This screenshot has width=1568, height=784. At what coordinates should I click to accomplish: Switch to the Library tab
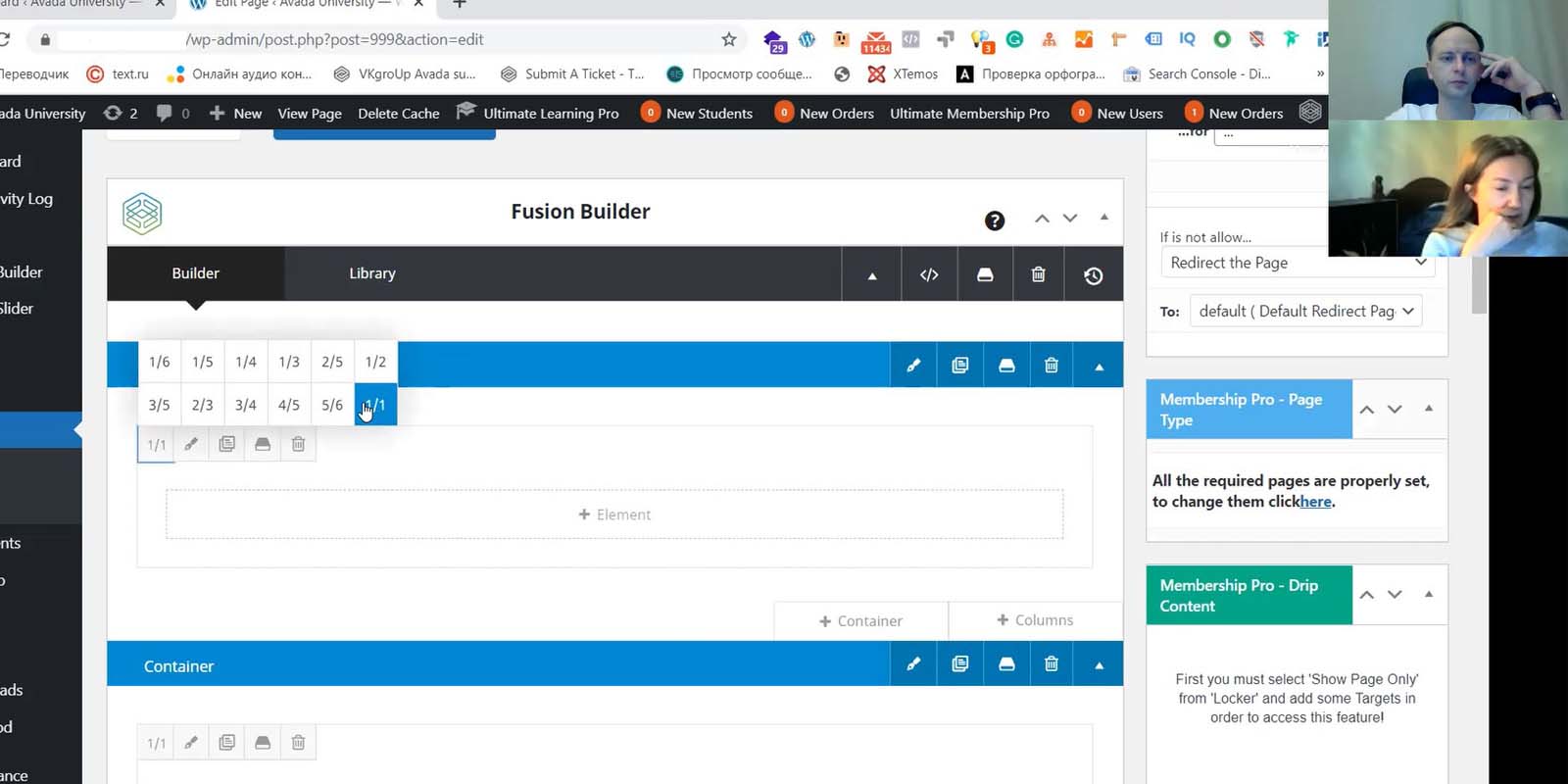click(x=372, y=273)
